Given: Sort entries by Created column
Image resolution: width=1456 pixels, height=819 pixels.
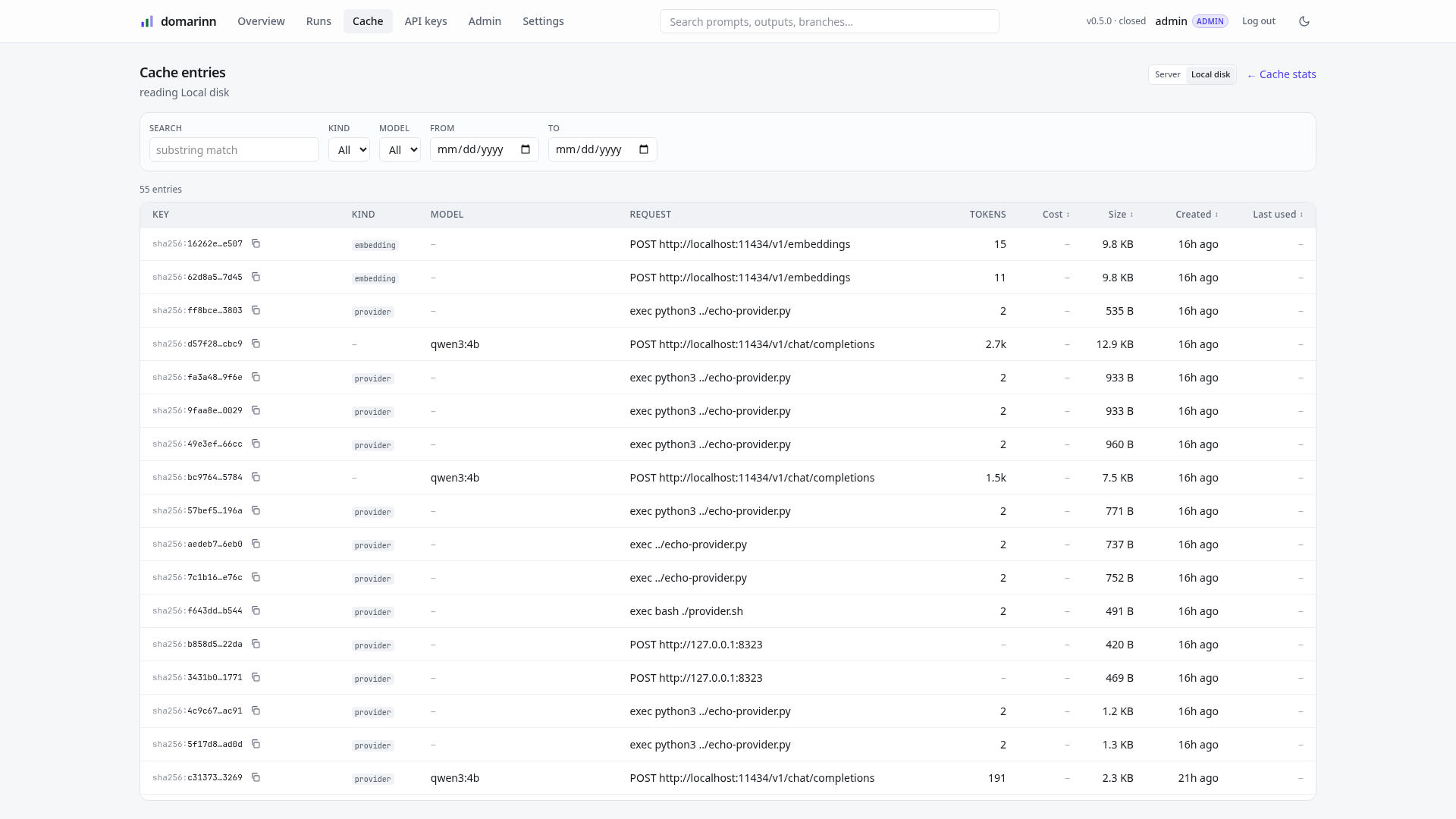Looking at the screenshot, I should coord(1197,215).
